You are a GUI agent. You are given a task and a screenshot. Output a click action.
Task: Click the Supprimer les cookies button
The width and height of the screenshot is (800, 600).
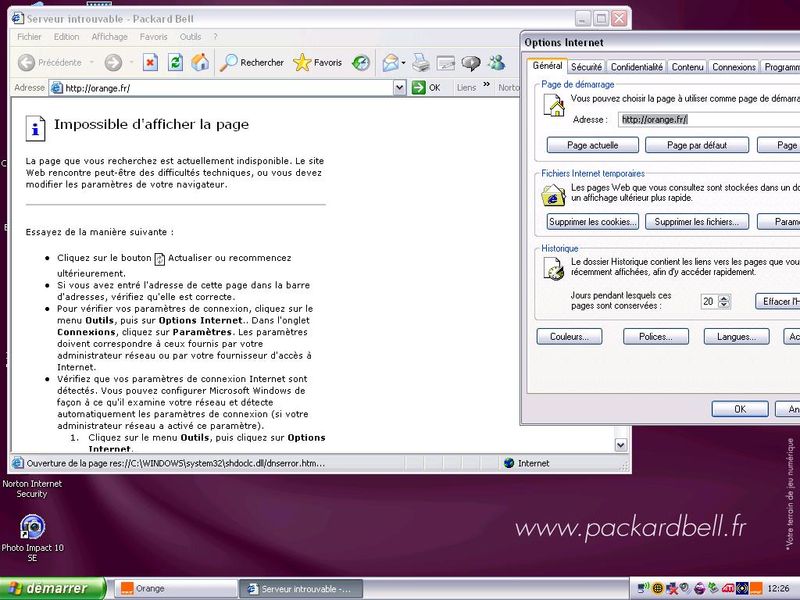[592, 221]
